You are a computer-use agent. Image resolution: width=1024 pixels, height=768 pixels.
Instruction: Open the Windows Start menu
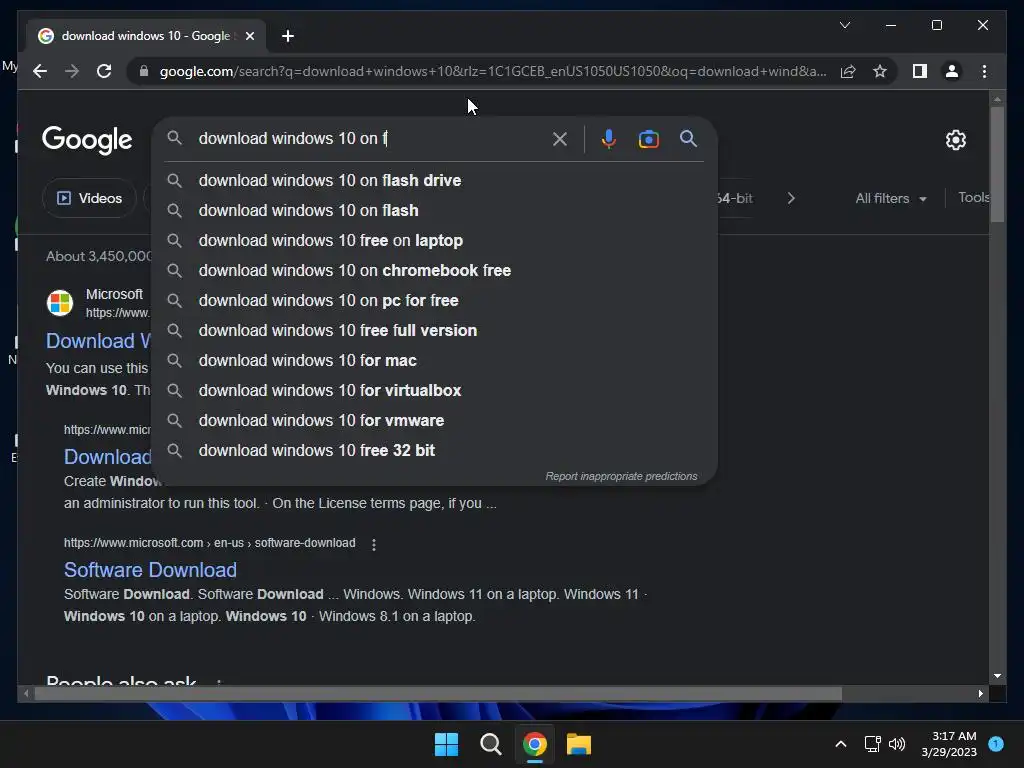pos(447,744)
